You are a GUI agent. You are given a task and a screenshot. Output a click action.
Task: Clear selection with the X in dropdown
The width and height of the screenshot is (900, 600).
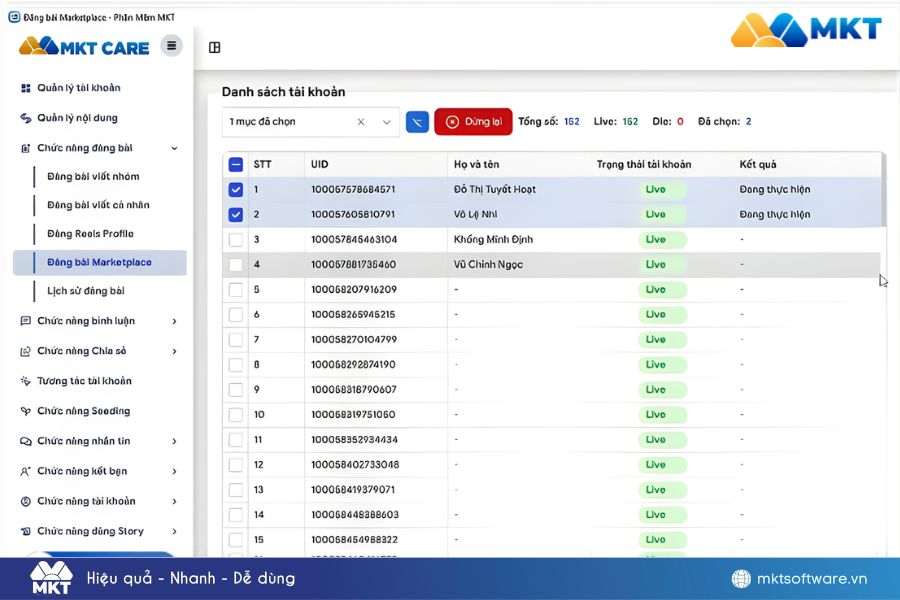pyautogui.click(x=361, y=122)
